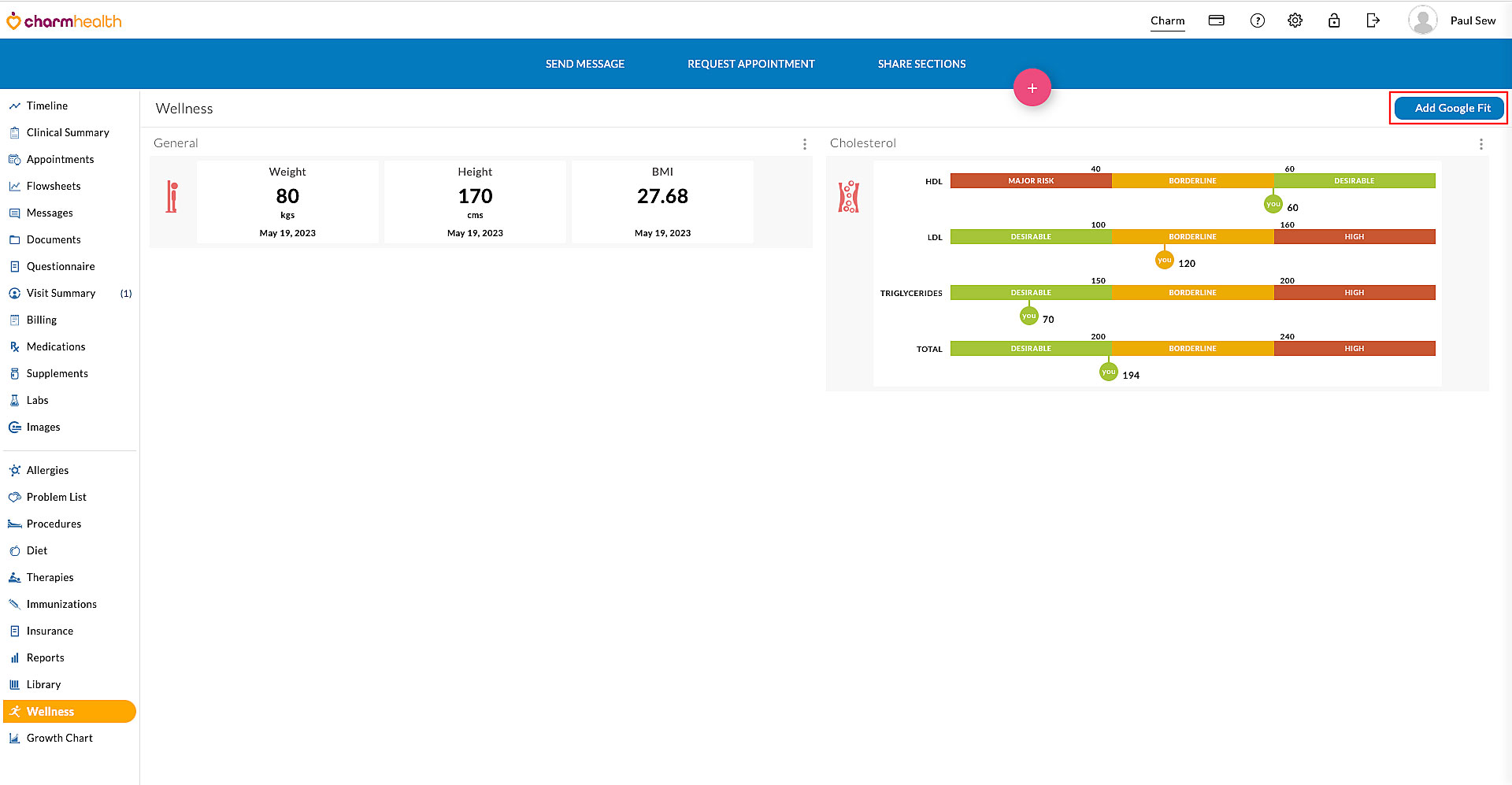Open the Cholesterol widget options menu
The height and width of the screenshot is (785, 1512).
(x=1481, y=144)
